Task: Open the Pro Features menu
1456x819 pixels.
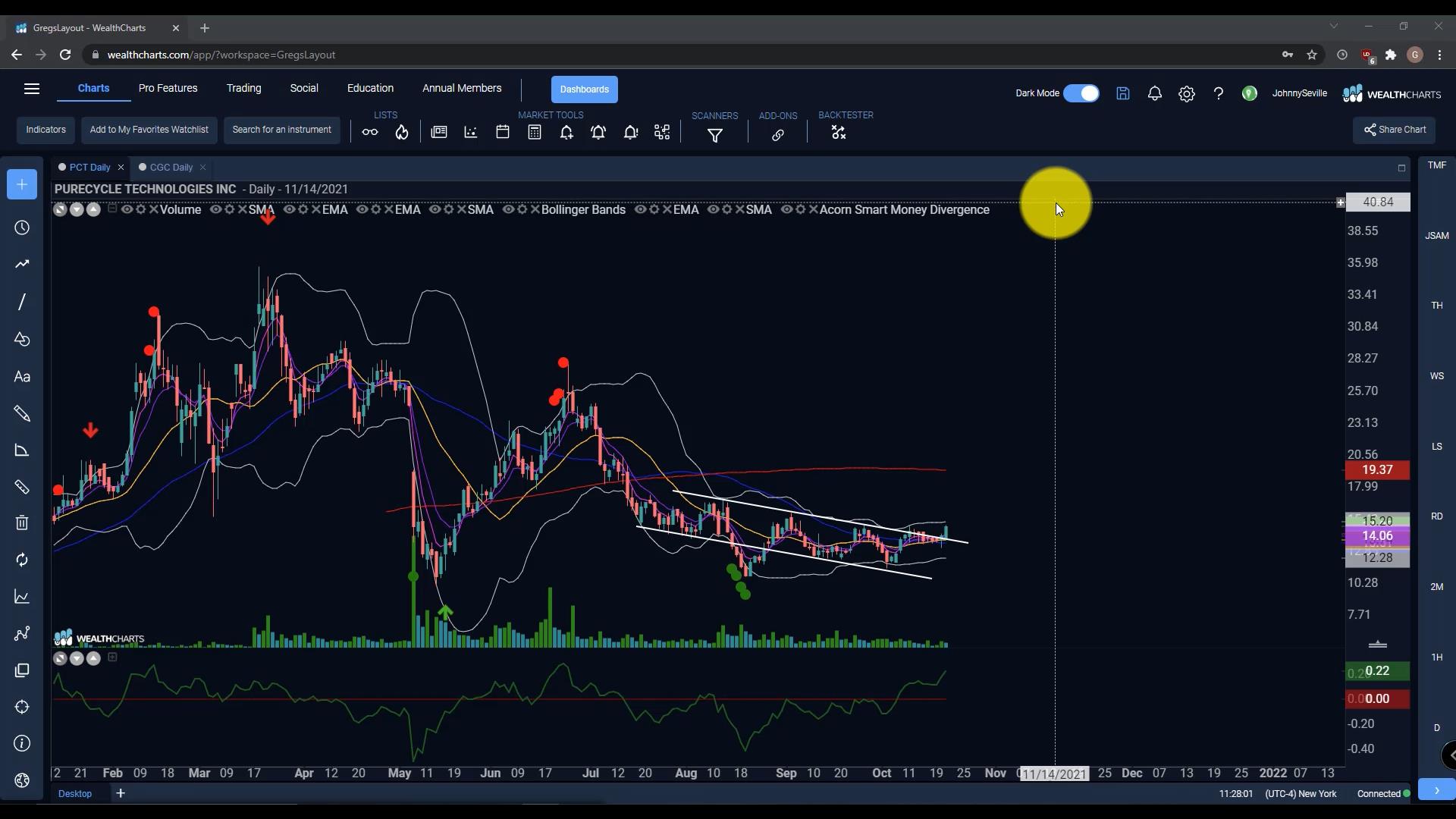Action: coord(168,88)
